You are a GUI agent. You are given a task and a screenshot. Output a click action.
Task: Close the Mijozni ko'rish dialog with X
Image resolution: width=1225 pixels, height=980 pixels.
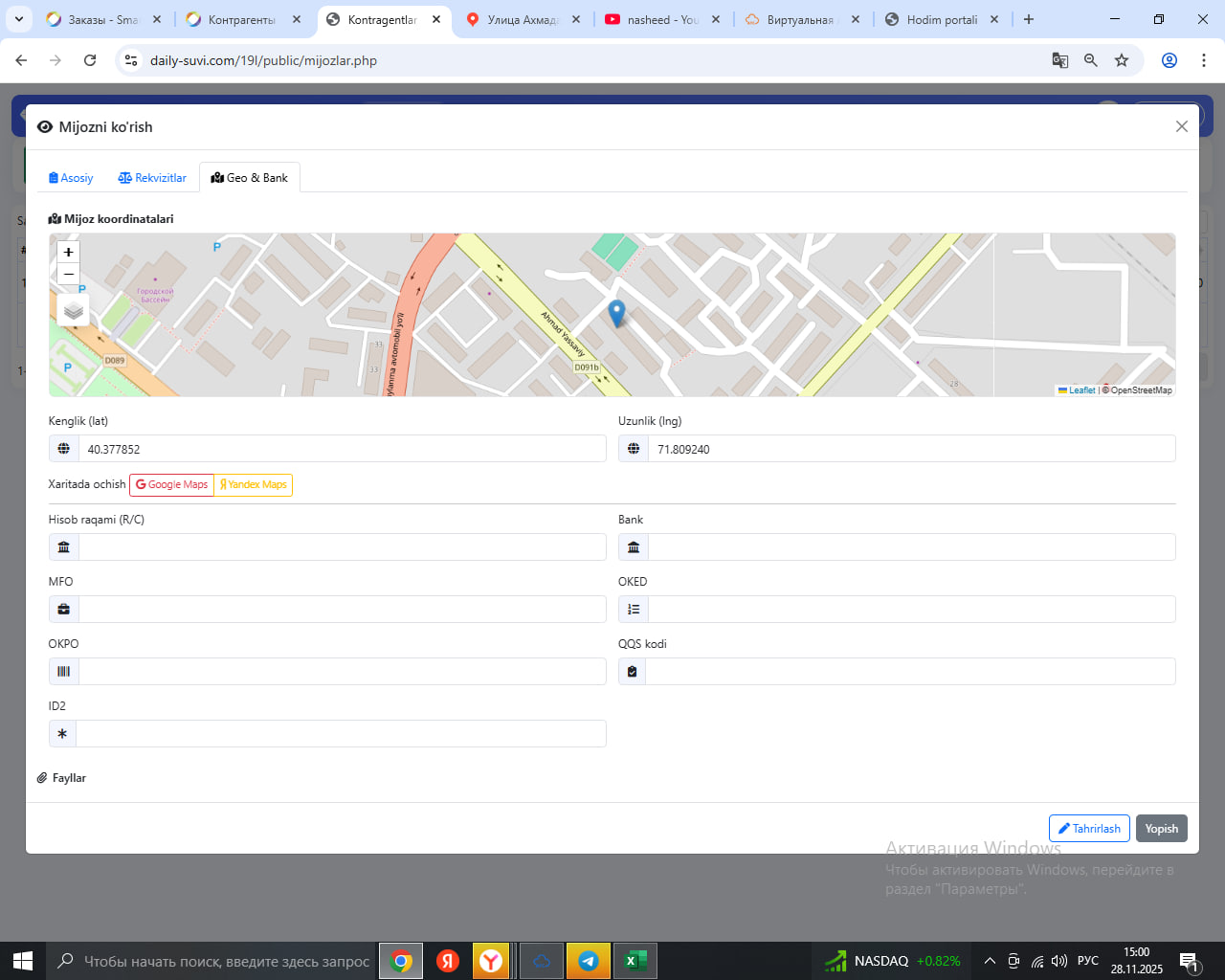1181,126
